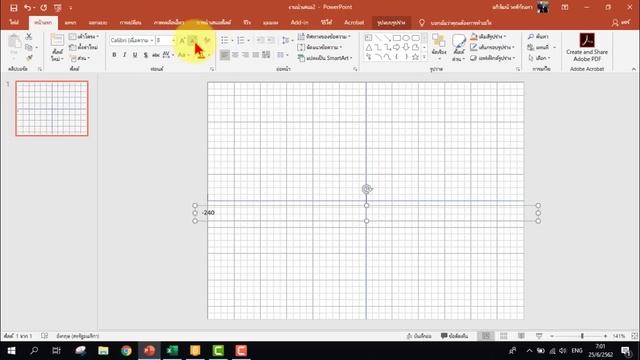Click Convert to SmartArt button
The height and width of the screenshot is (360, 640).
(325, 58)
